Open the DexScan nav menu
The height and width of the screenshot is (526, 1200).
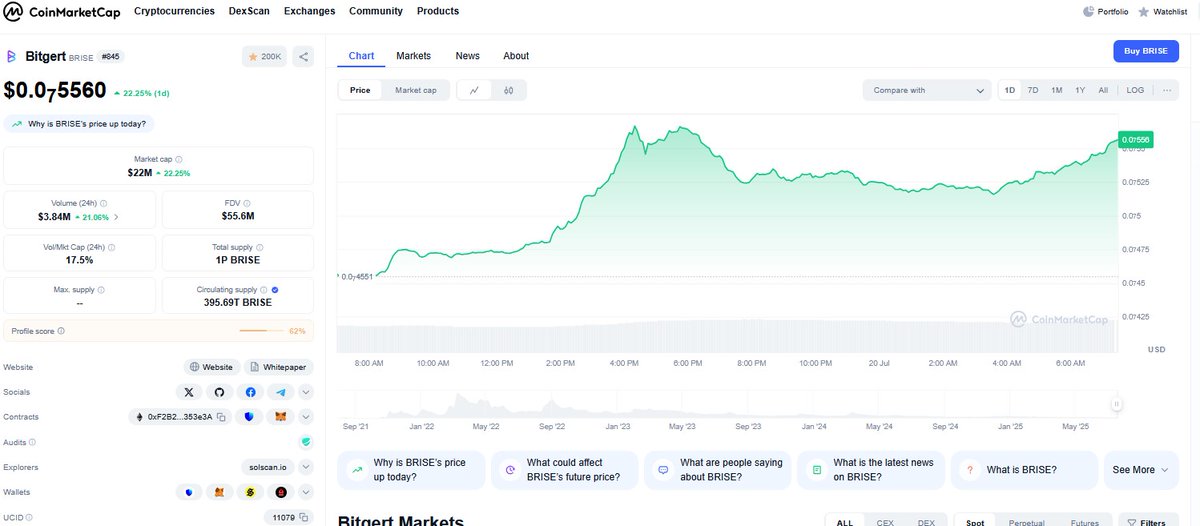point(249,11)
